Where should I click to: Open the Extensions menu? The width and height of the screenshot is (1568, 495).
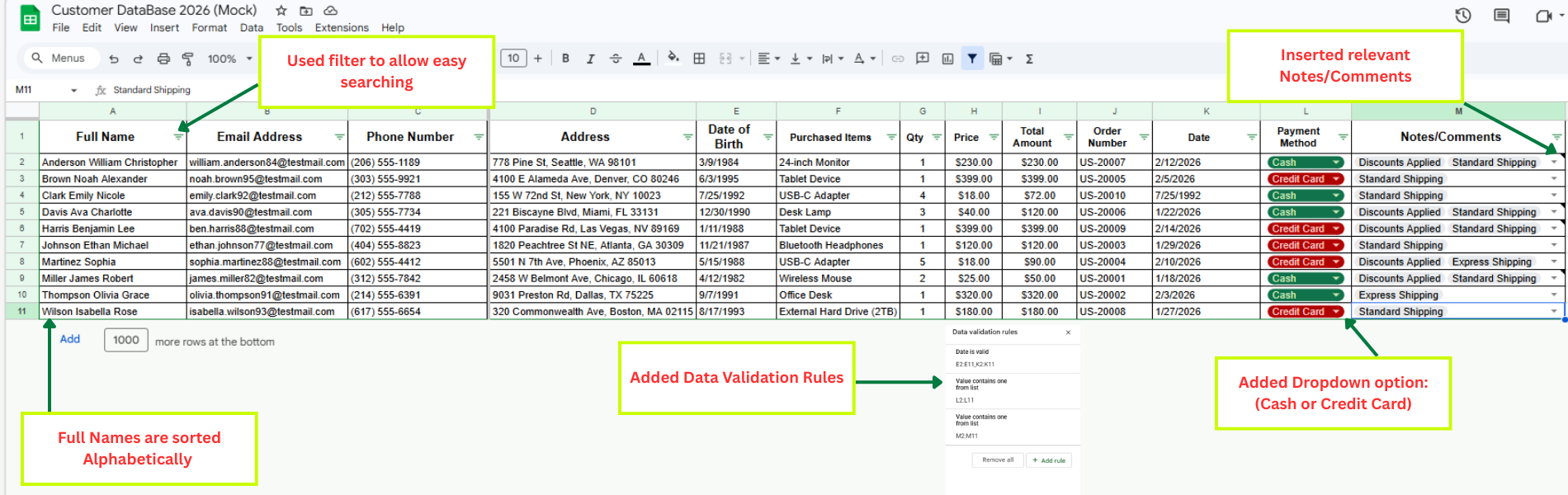tap(342, 27)
